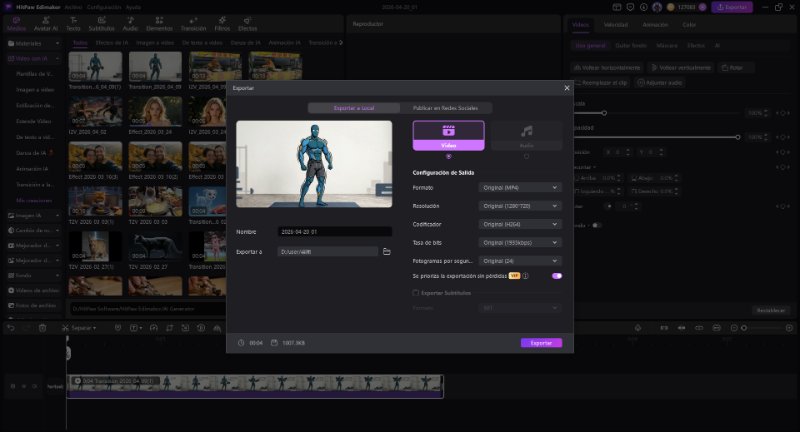Toggle lossless export priority switch
Viewport: 800px width, 432px height.
point(556,275)
